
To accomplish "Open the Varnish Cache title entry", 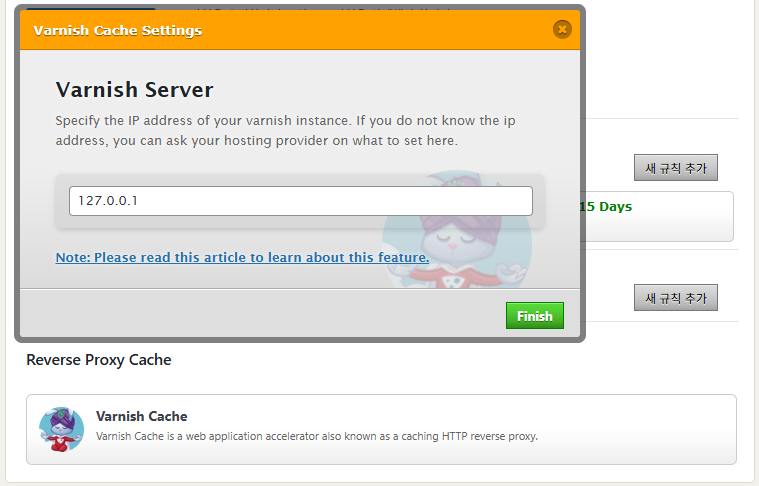I will tap(142, 416).
